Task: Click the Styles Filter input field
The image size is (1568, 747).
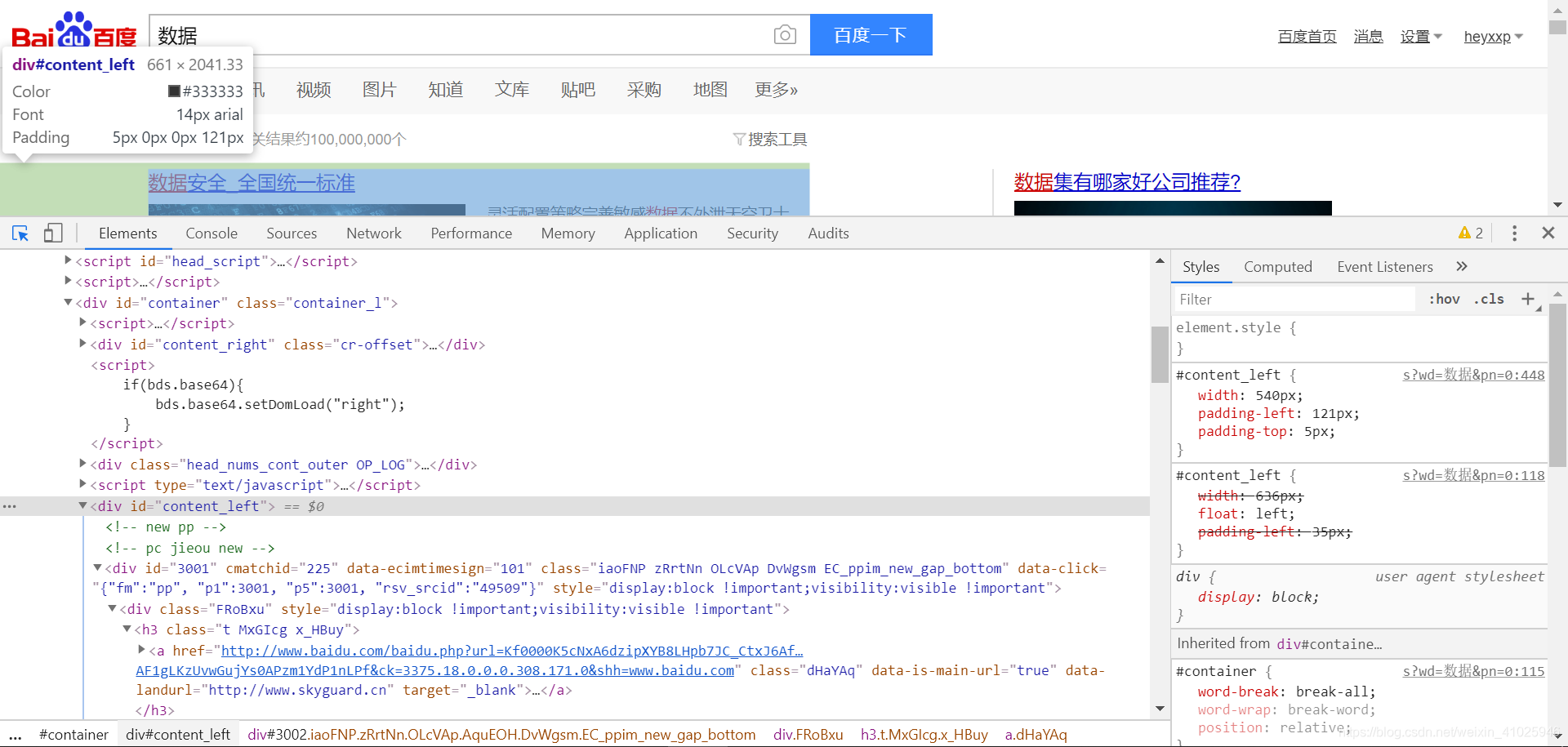Action: pos(1295,299)
